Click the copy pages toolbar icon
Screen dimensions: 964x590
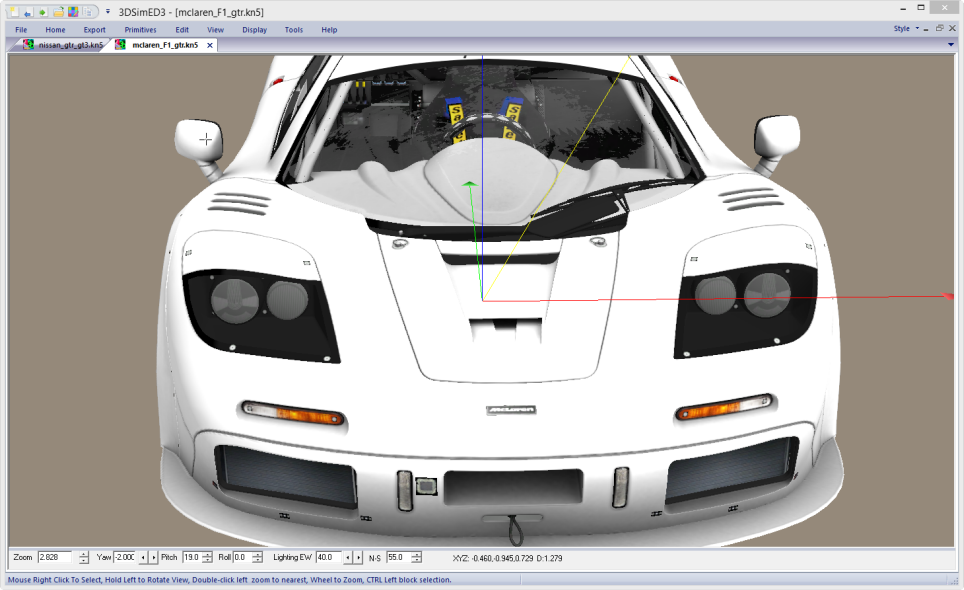point(88,12)
